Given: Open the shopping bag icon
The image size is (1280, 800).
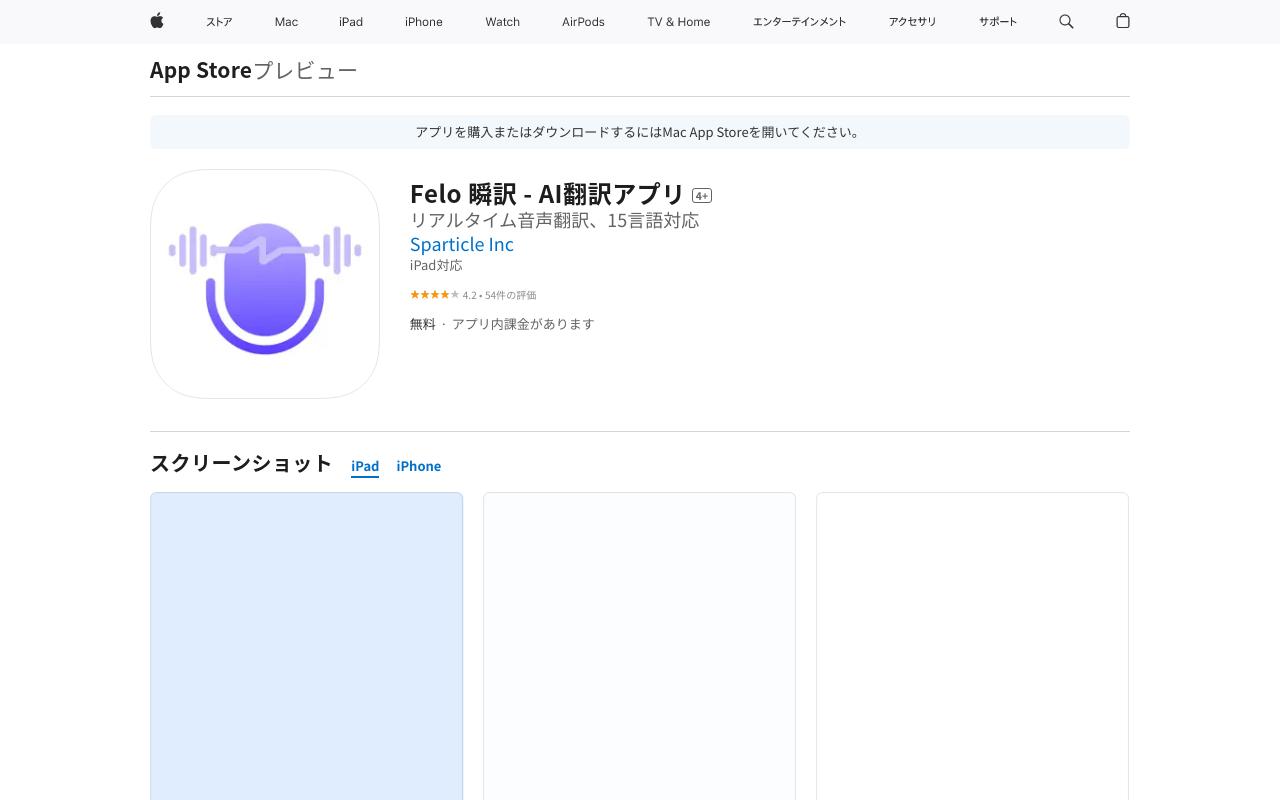Looking at the screenshot, I should pos(1123,21).
